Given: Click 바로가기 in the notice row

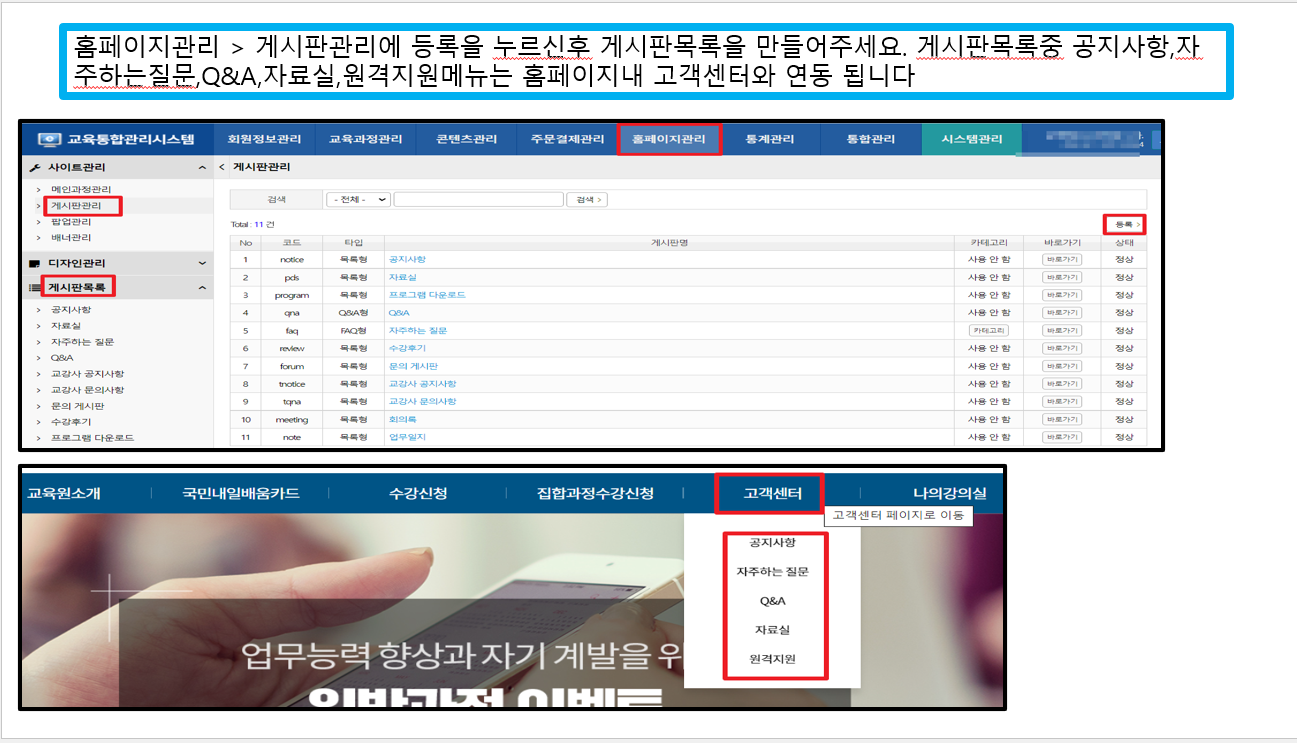Looking at the screenshot, I should pos(1061,260).
